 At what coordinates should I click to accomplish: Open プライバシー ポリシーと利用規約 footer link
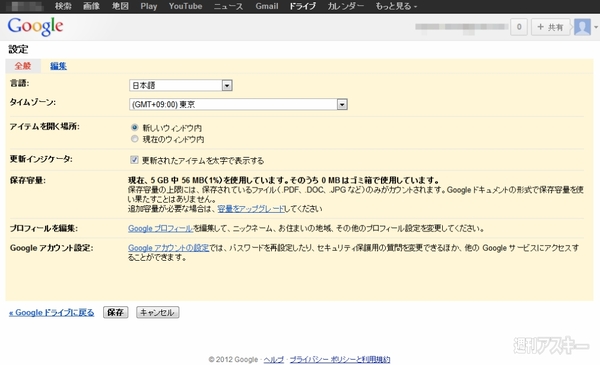(340, 360)
